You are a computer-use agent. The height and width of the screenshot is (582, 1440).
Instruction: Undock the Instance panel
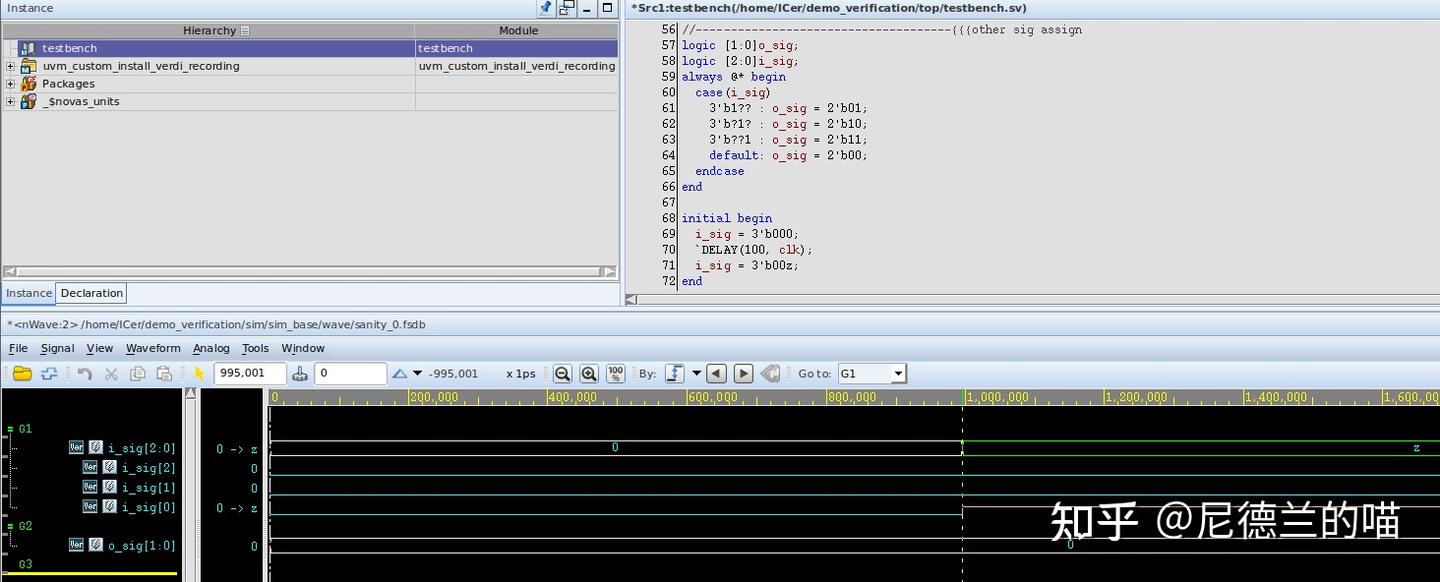pyautogui.click(x=567, y=8)
